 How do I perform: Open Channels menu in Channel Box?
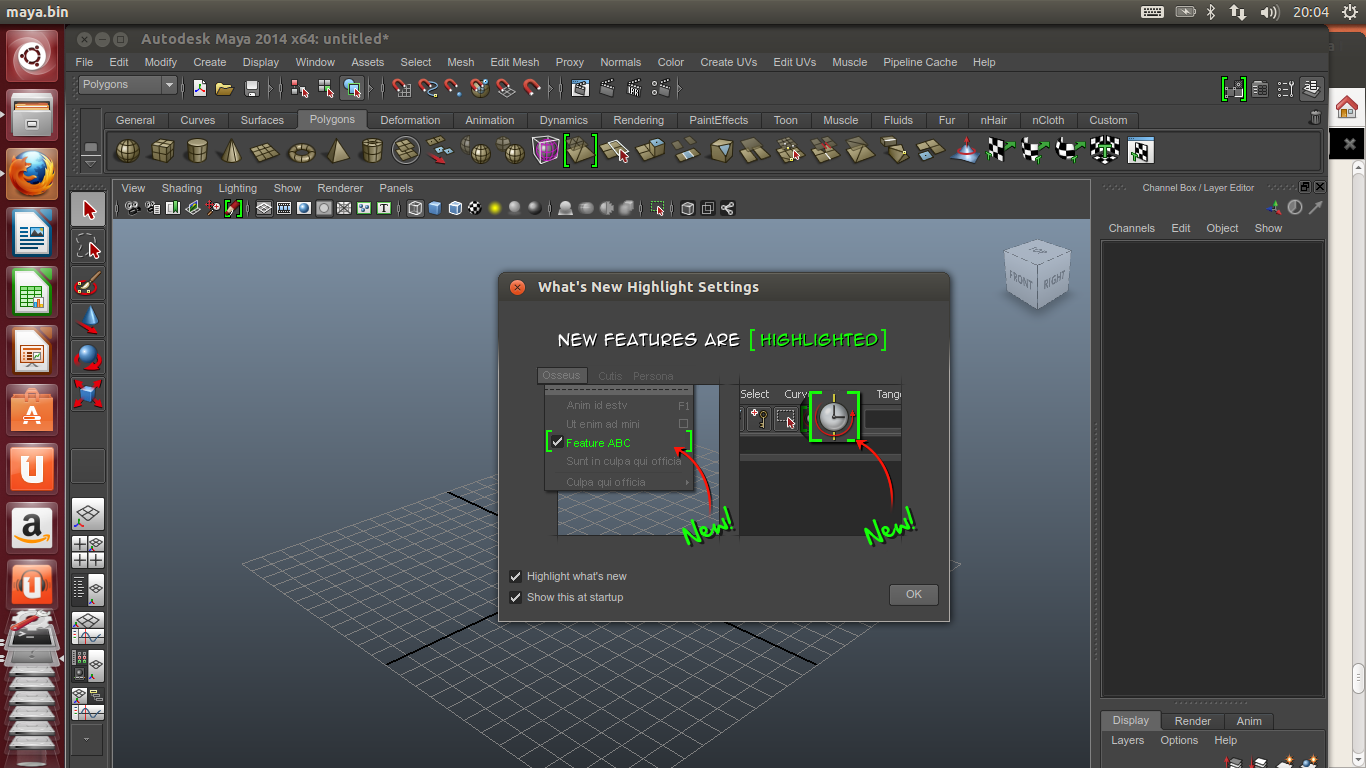1131,228
